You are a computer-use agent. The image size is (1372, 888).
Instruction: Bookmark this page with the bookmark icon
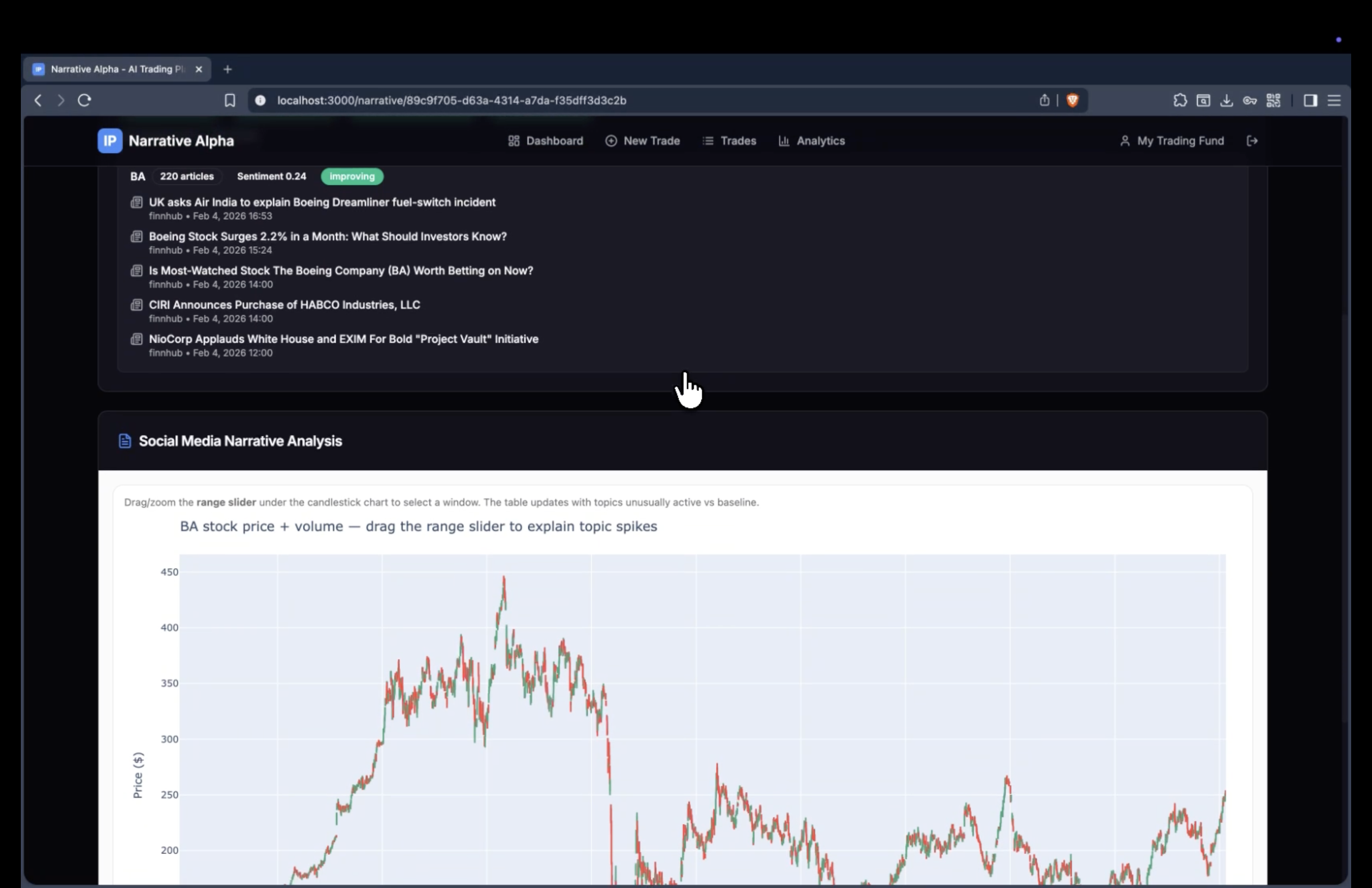(229, 100)
